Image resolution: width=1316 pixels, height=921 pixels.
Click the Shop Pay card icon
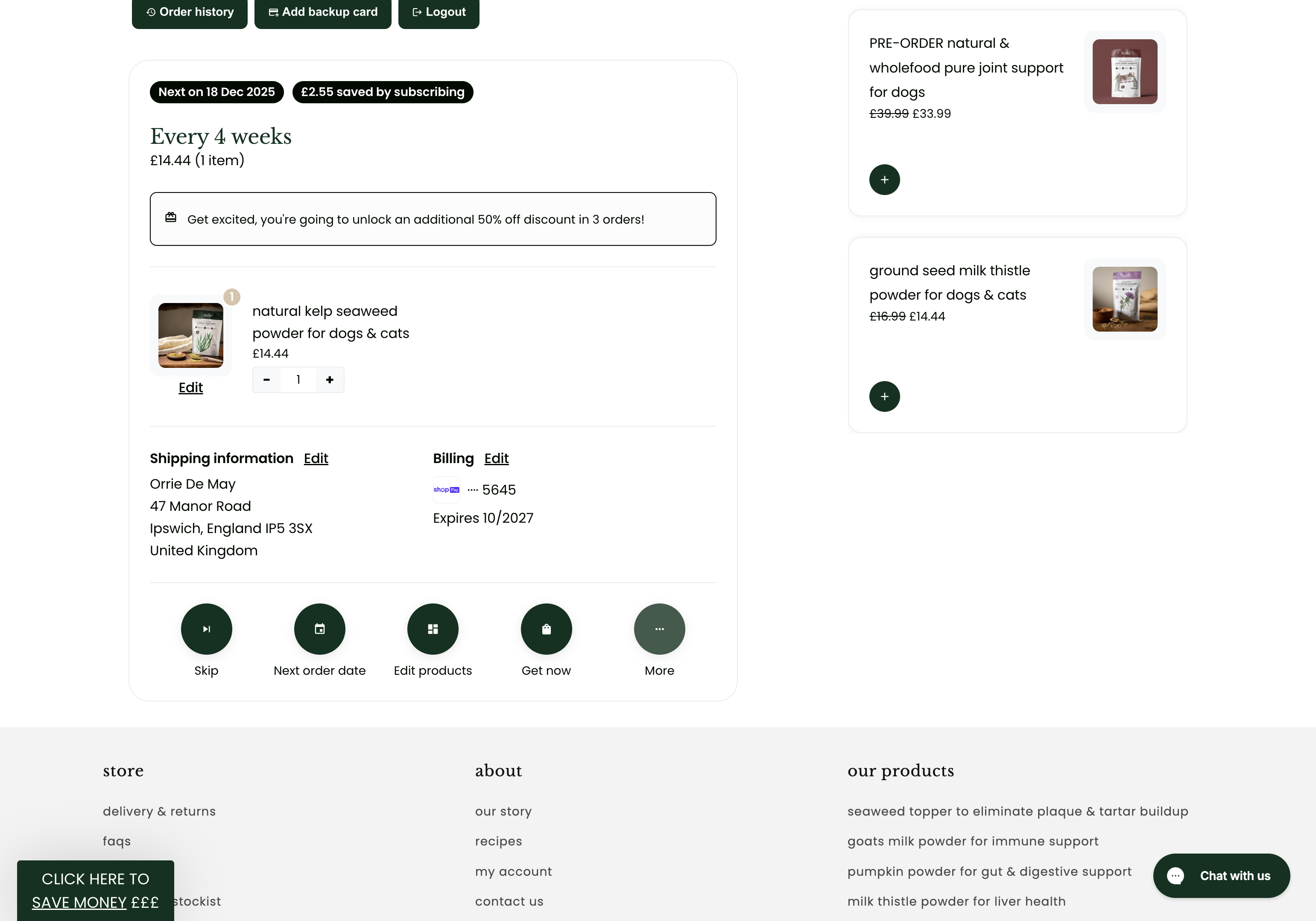coord(447,490)
